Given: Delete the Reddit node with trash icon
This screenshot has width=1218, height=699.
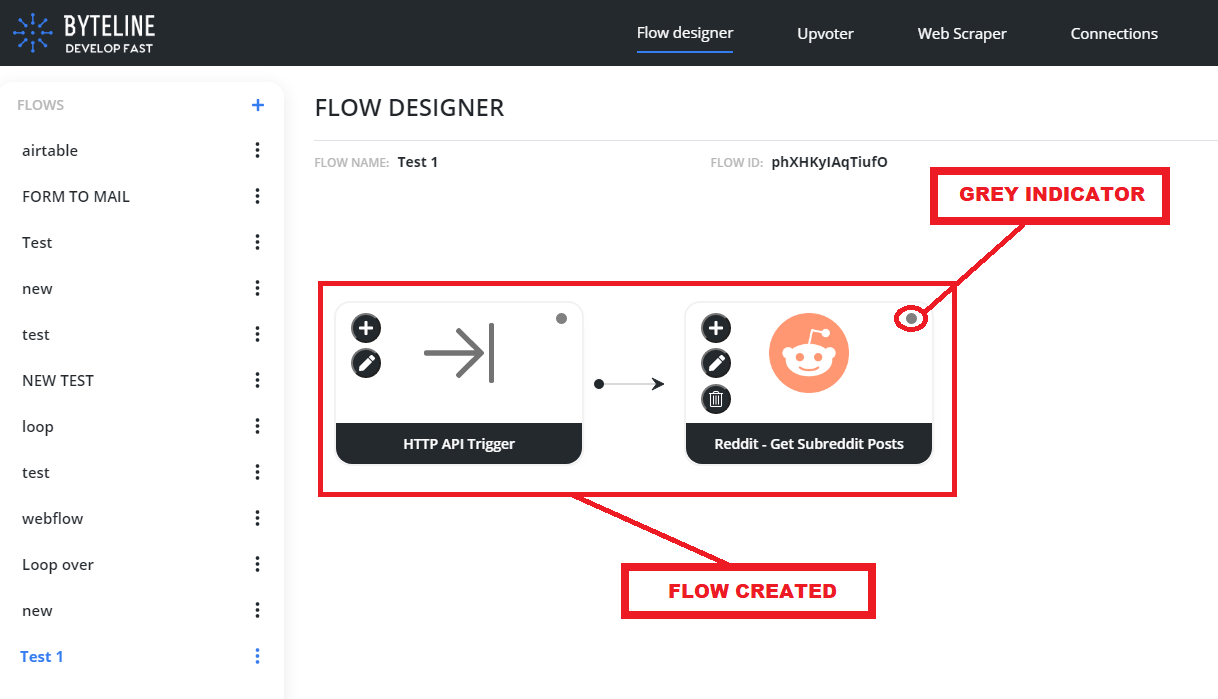Looking at the screenshot, I should tap(716, 399).
